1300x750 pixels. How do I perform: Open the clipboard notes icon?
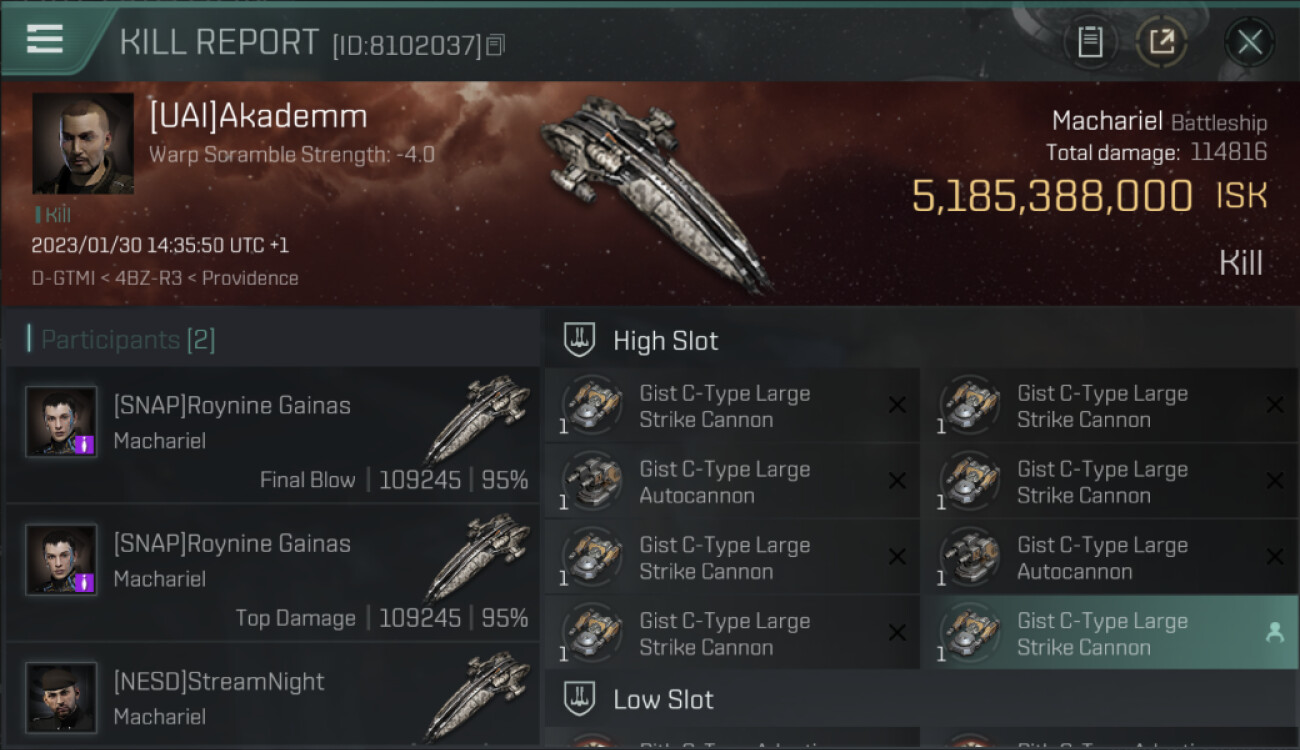coord(1090,42)
